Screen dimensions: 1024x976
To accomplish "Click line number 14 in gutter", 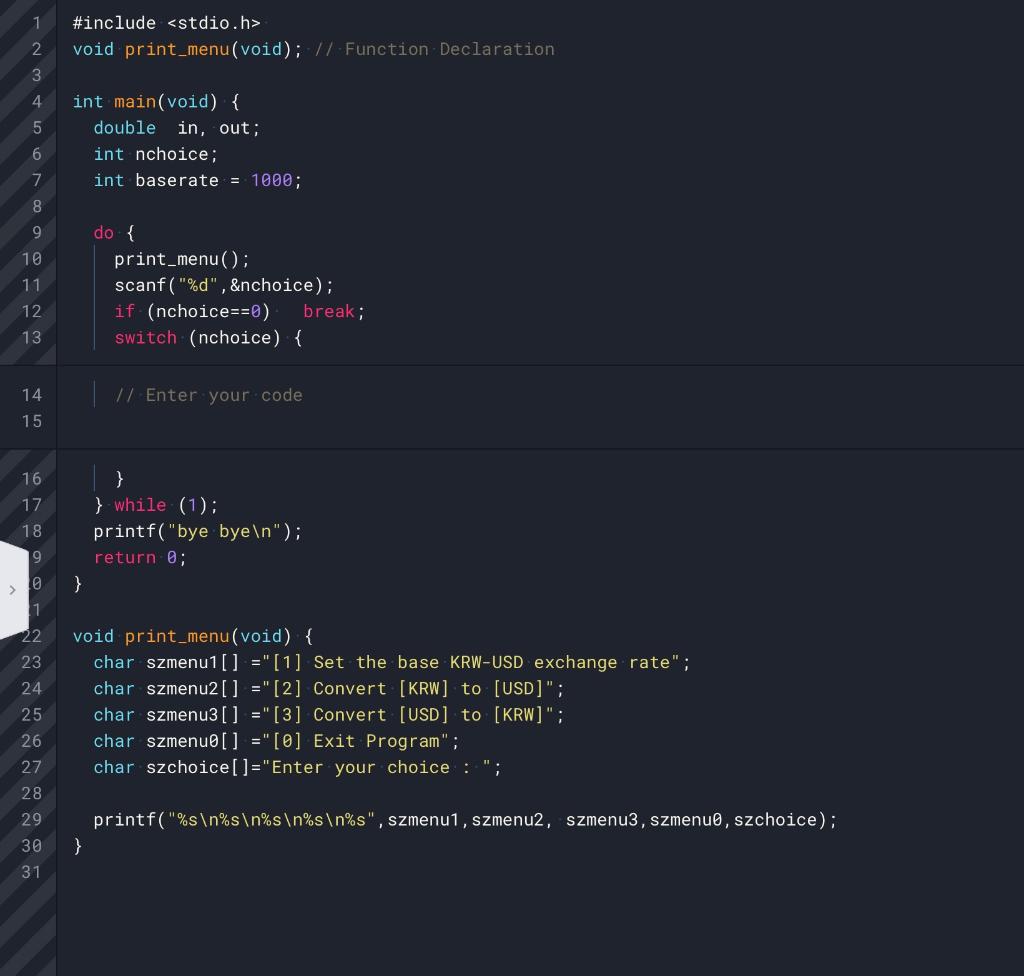I will click(31, 395).
